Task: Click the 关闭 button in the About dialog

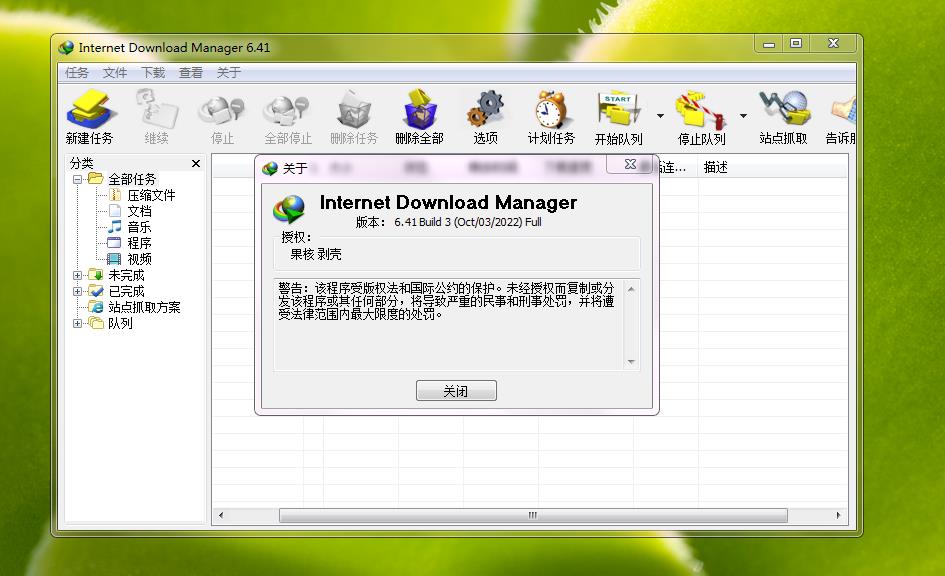Action: coord(456,390)
